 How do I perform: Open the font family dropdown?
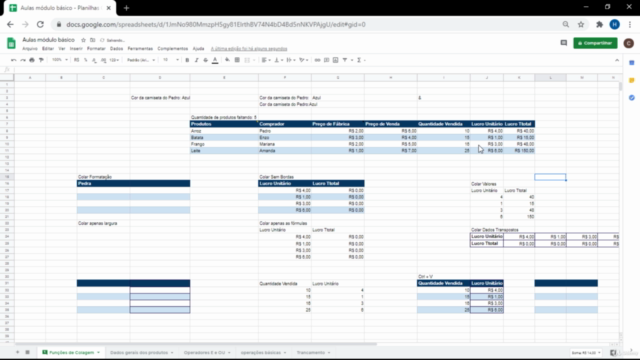click(141, 60)
